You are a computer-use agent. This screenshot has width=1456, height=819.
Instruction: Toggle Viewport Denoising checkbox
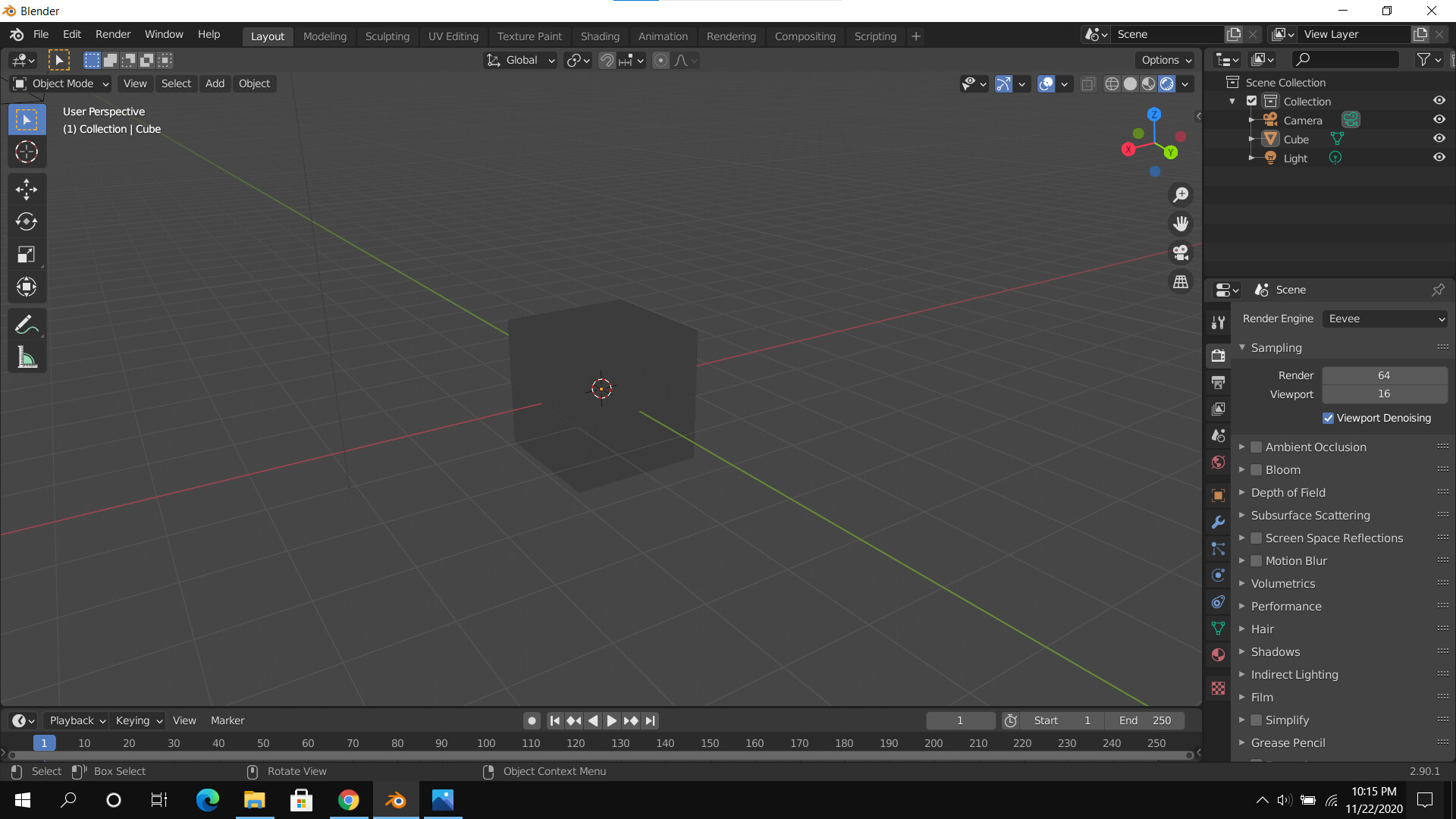click(1328, 419)
